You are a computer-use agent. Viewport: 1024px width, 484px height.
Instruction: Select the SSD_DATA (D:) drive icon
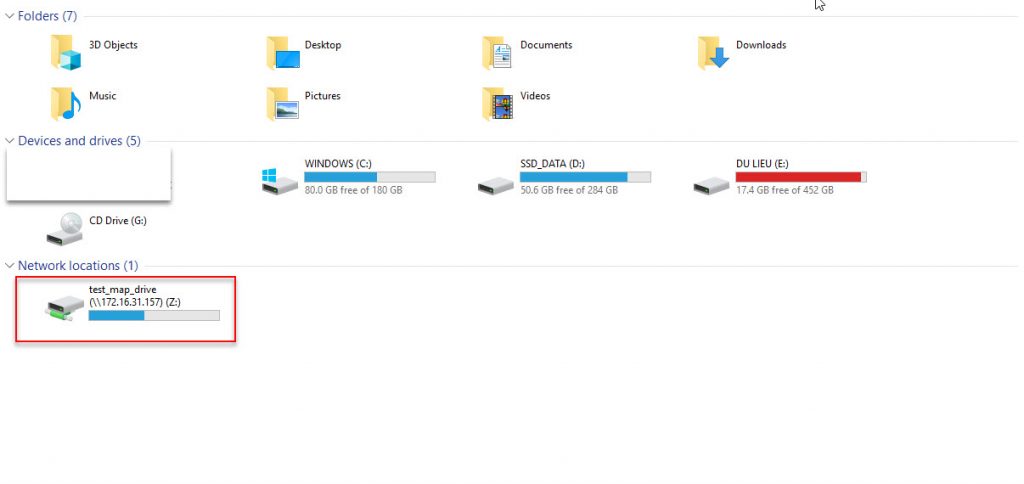(496, 186)
